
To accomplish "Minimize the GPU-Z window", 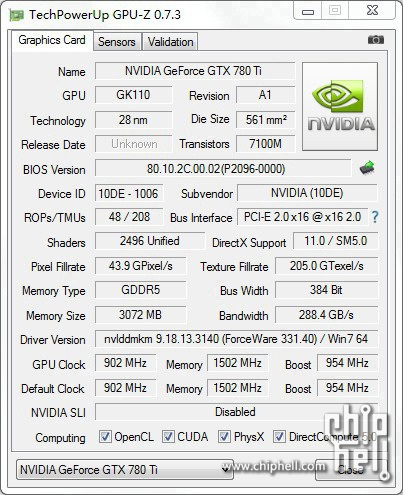I will pos(308,11).
